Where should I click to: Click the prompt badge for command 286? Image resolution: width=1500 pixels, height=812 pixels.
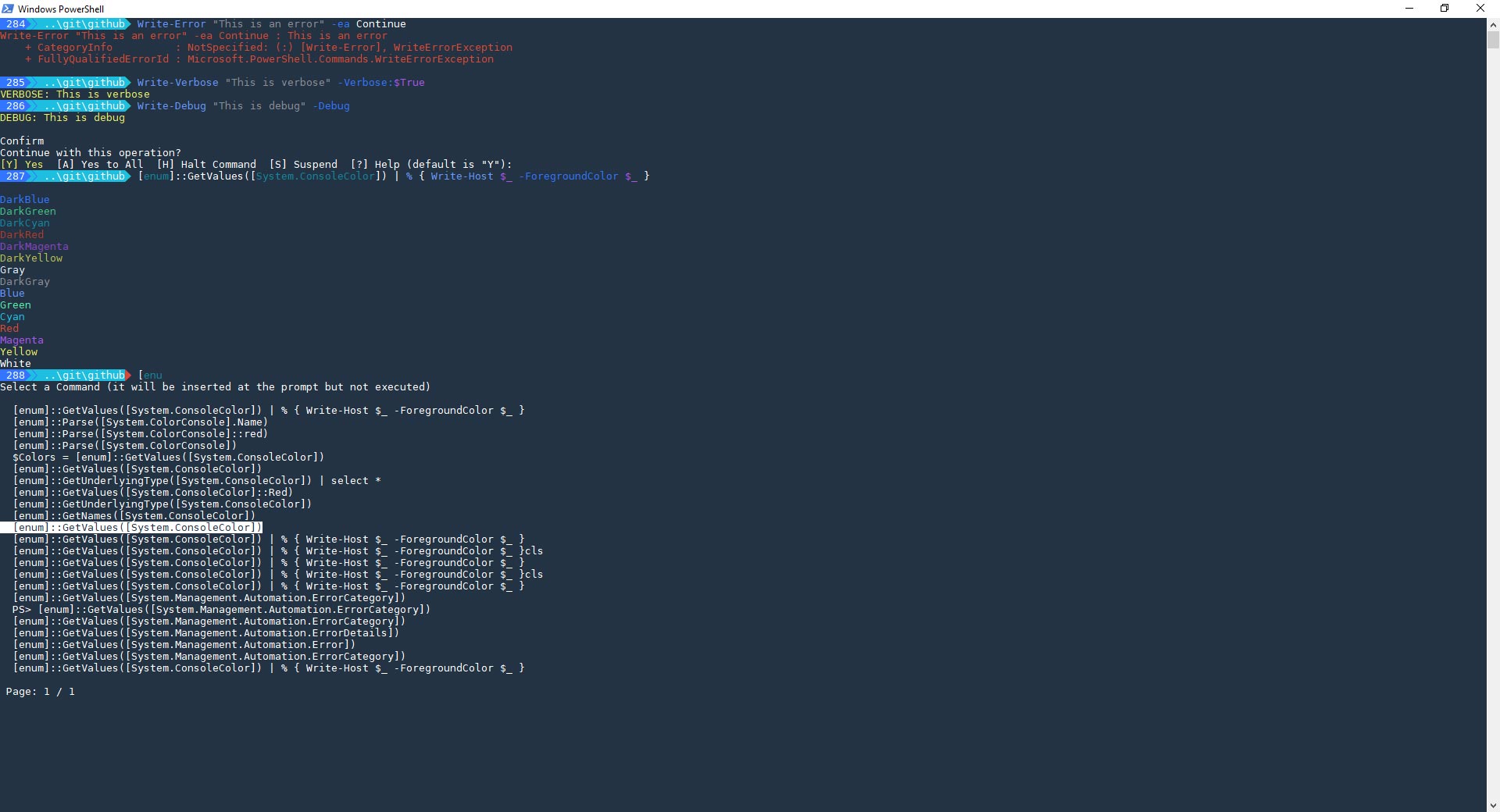tap(16, 106)
